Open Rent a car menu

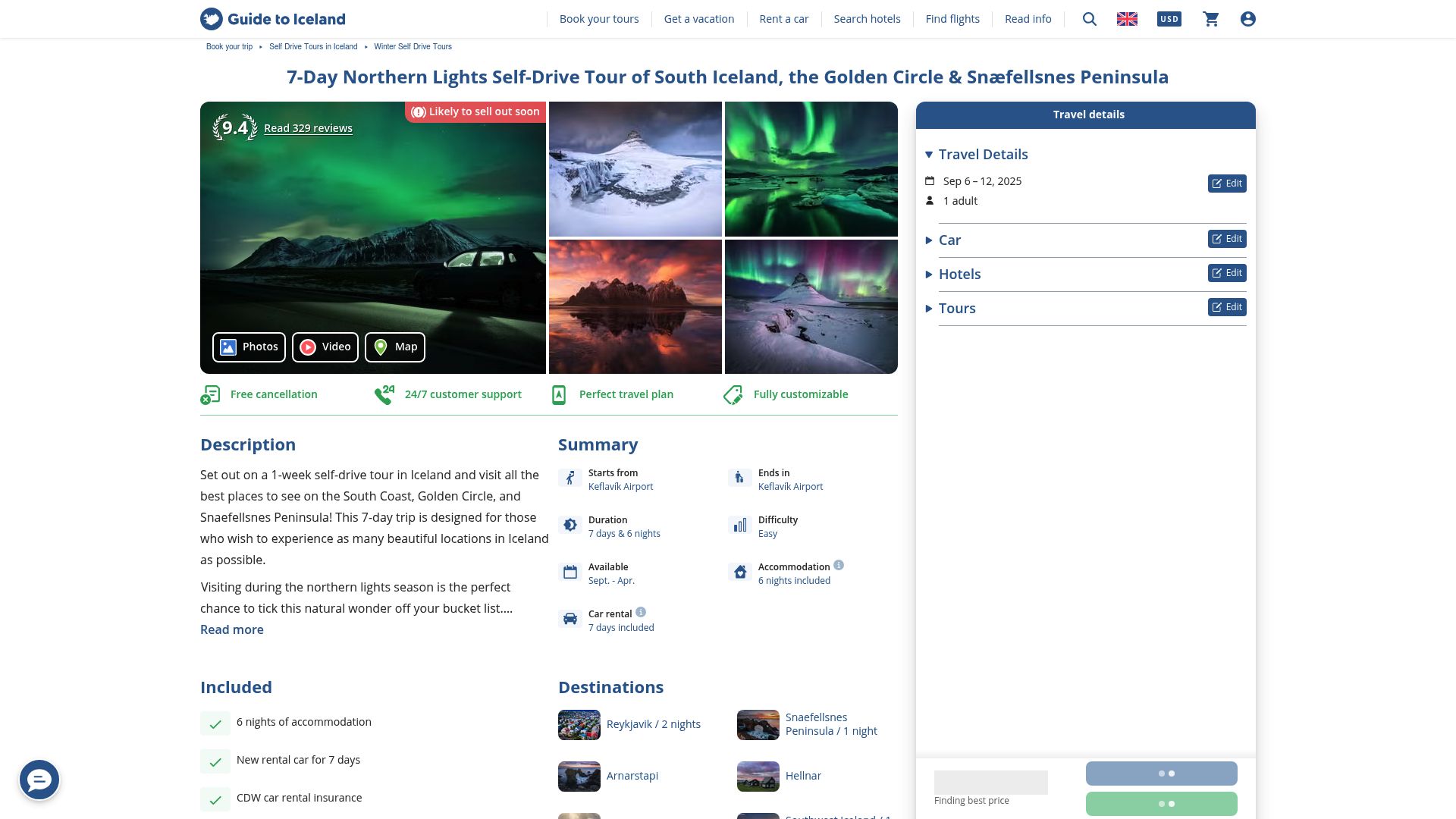click(783, 19)
